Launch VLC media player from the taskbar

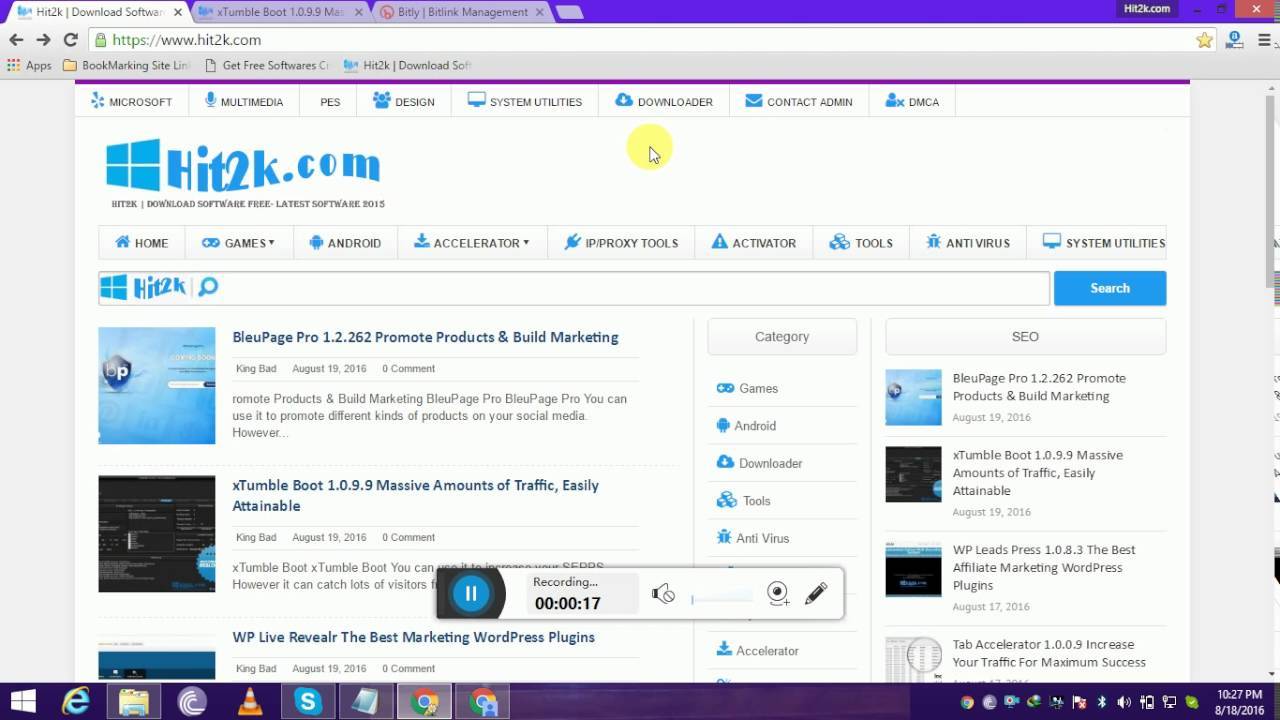click(x=249, y=702)
